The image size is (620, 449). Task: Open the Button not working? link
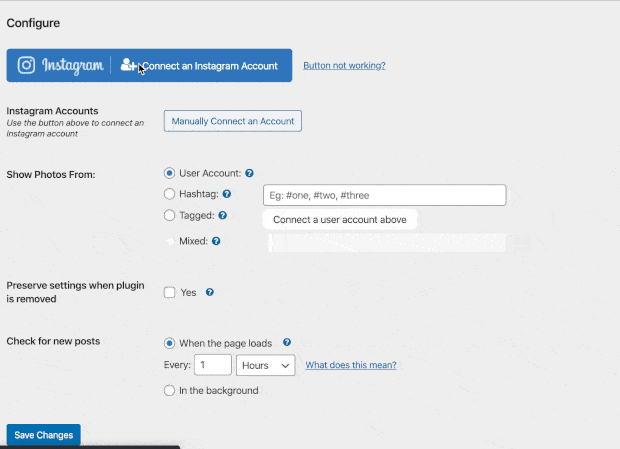click(x=344, y=66)
